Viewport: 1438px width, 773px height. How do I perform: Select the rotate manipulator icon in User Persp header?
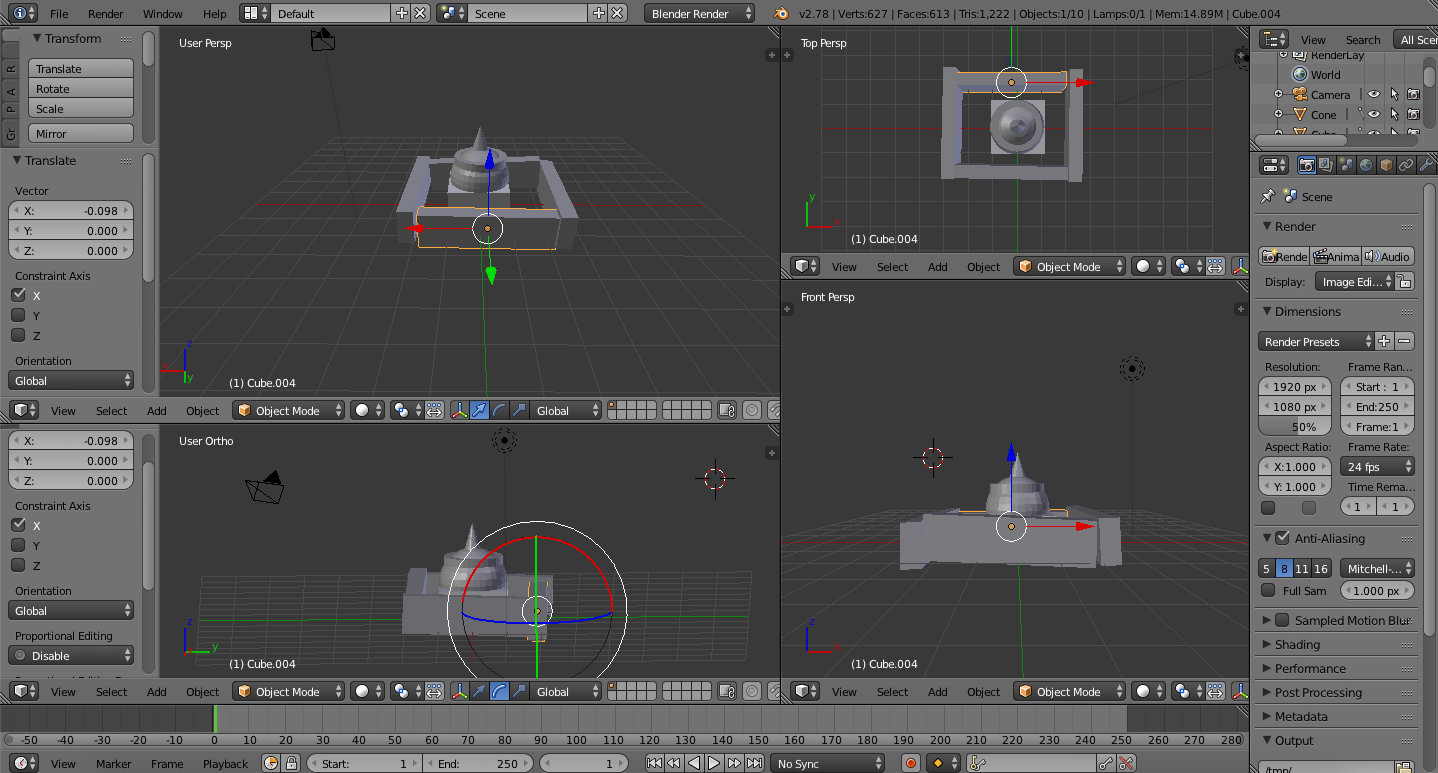click(x=498, y=410)
